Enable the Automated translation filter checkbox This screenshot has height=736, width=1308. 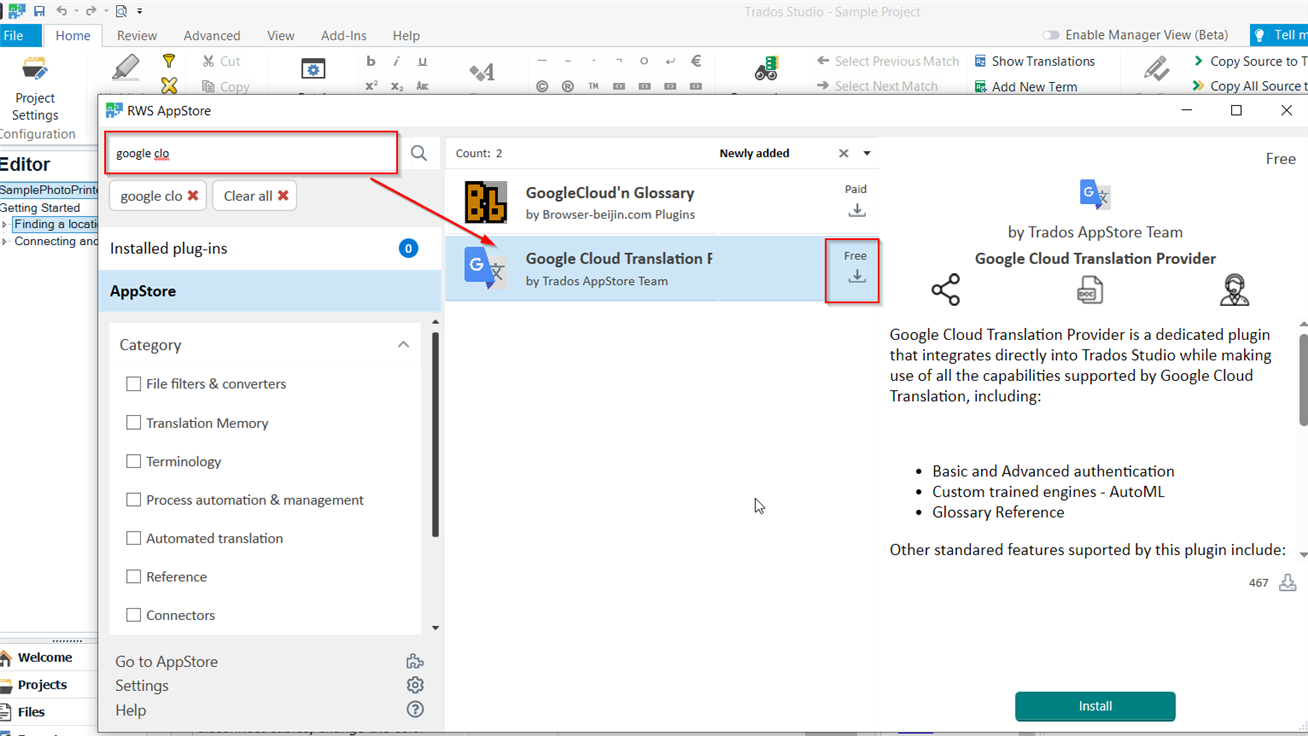click(x=133, y=538)
